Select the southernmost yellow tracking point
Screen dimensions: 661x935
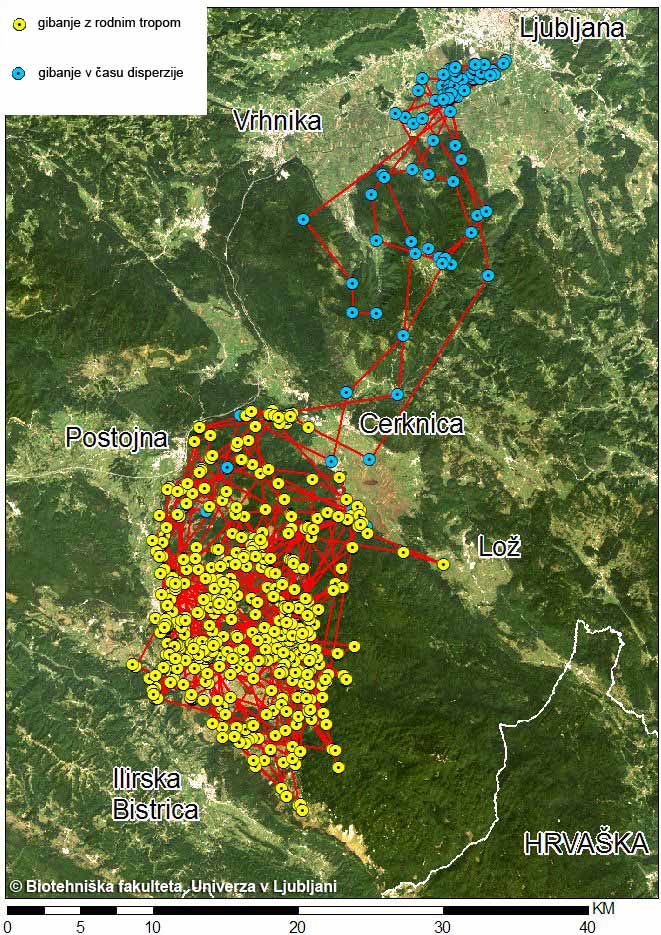click(x=302, y=810)
